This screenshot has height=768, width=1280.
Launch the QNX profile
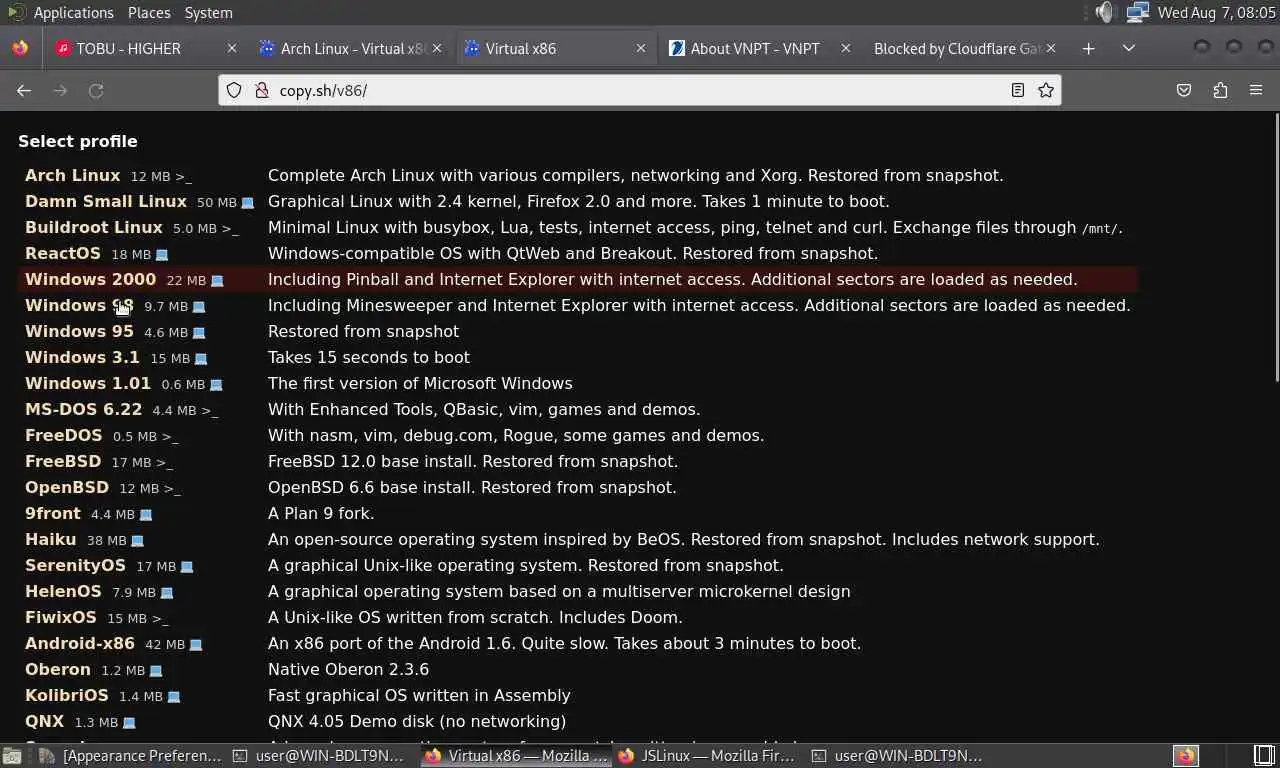[45, 721]
